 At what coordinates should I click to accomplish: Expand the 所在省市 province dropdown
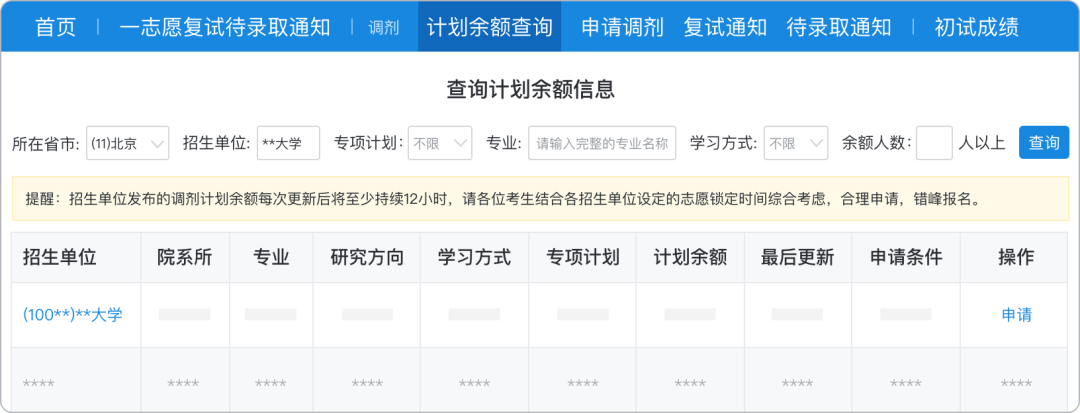(x=128, y=143)
